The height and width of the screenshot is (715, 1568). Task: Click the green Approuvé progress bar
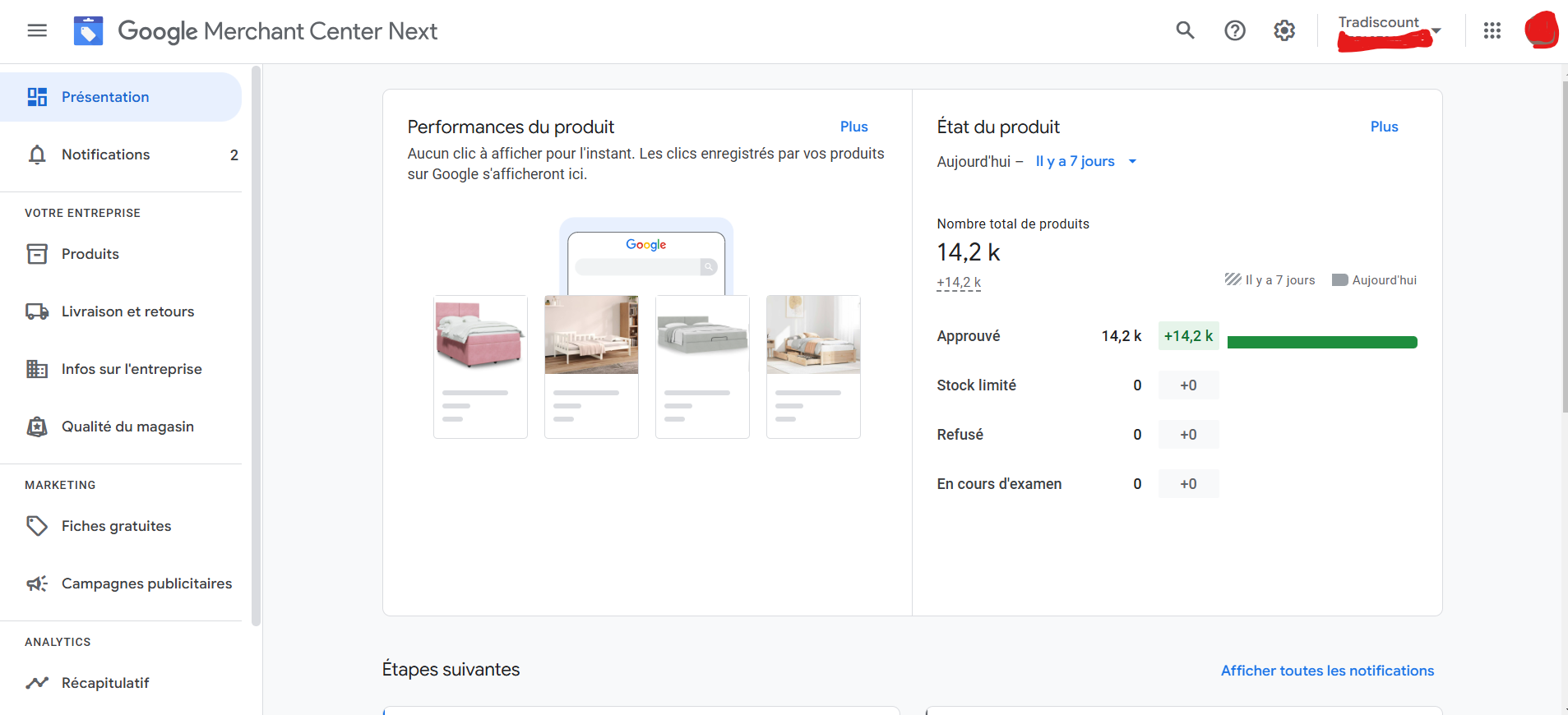pos(1322,342)
